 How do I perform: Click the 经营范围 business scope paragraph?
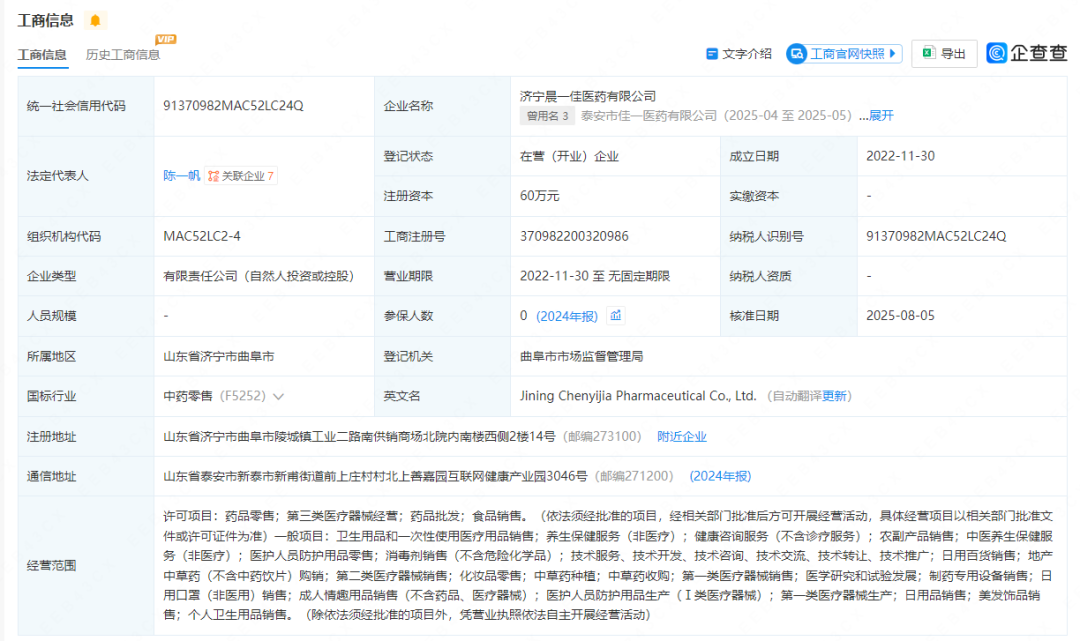pos(608,565)
